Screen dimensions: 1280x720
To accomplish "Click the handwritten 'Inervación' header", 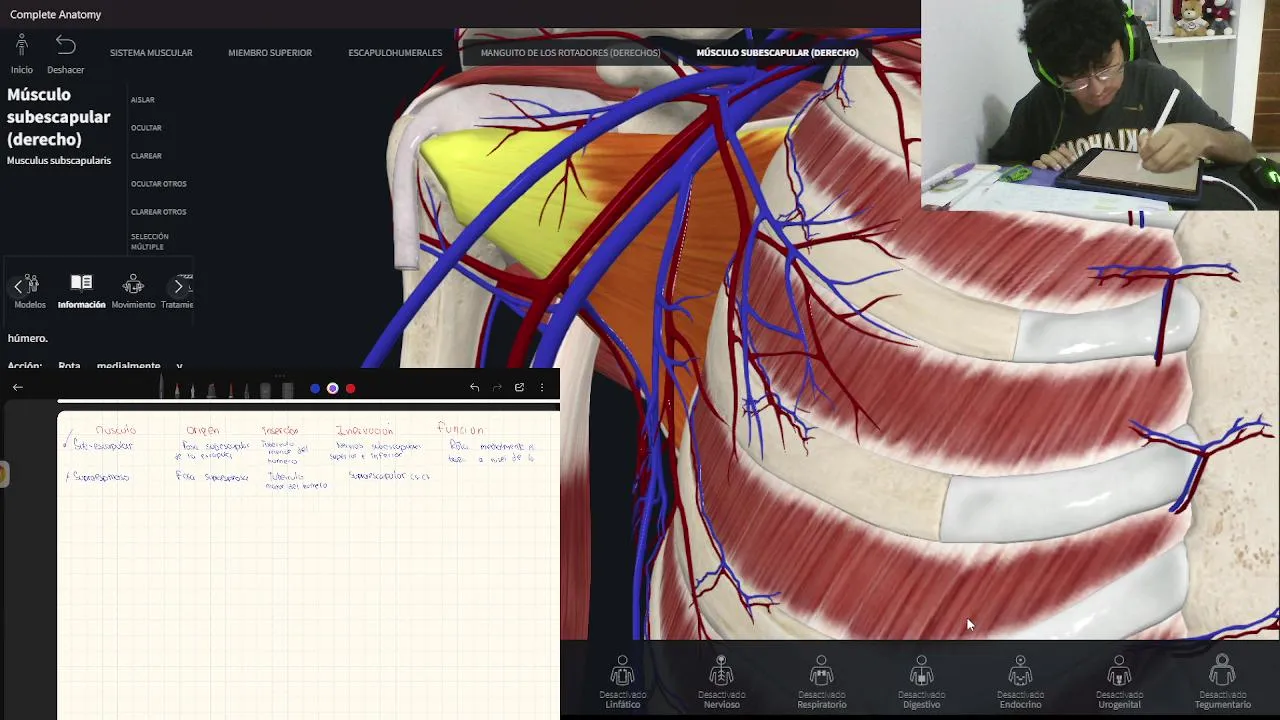I will (x=364, y=430).
